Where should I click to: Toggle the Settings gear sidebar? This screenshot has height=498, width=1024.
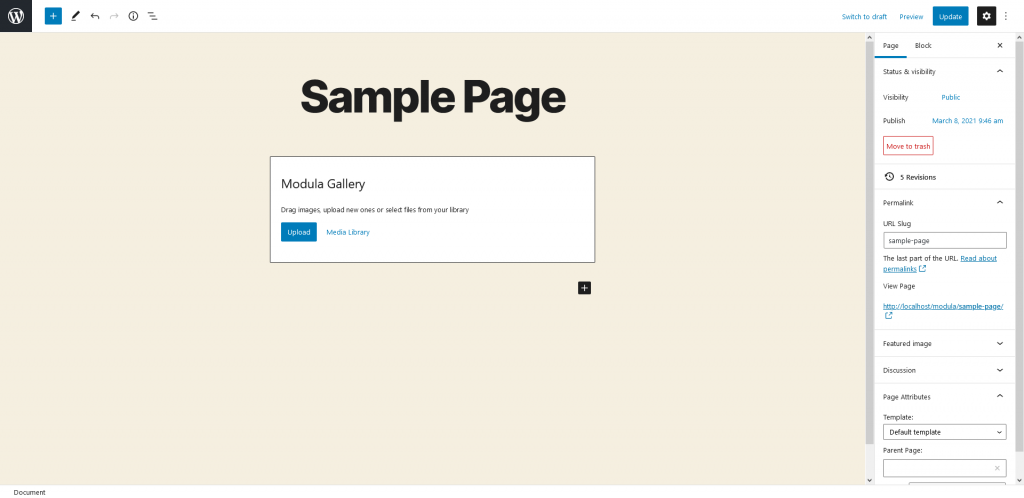[x=986, y=16]
